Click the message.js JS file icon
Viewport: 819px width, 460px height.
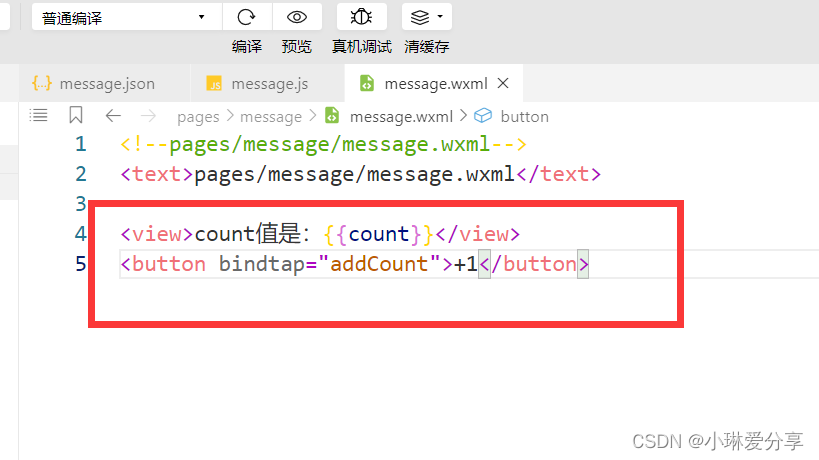pyautogui.click(x=214, y=84)
